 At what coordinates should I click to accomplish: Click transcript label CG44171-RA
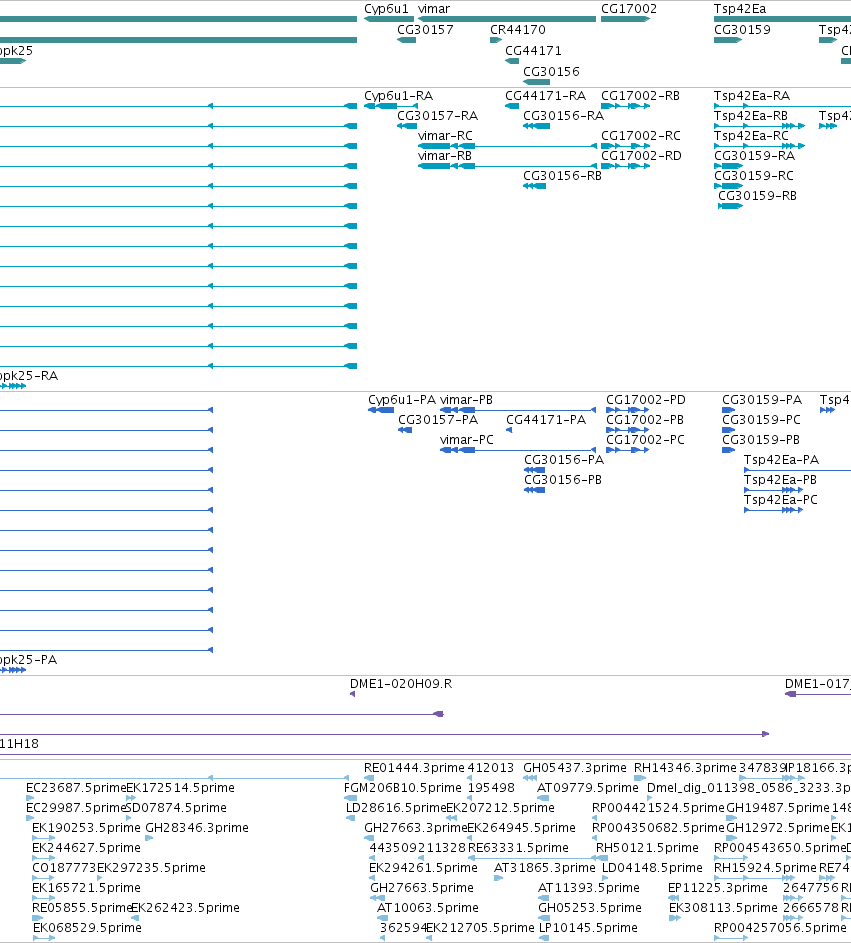[x=545, y=96]
